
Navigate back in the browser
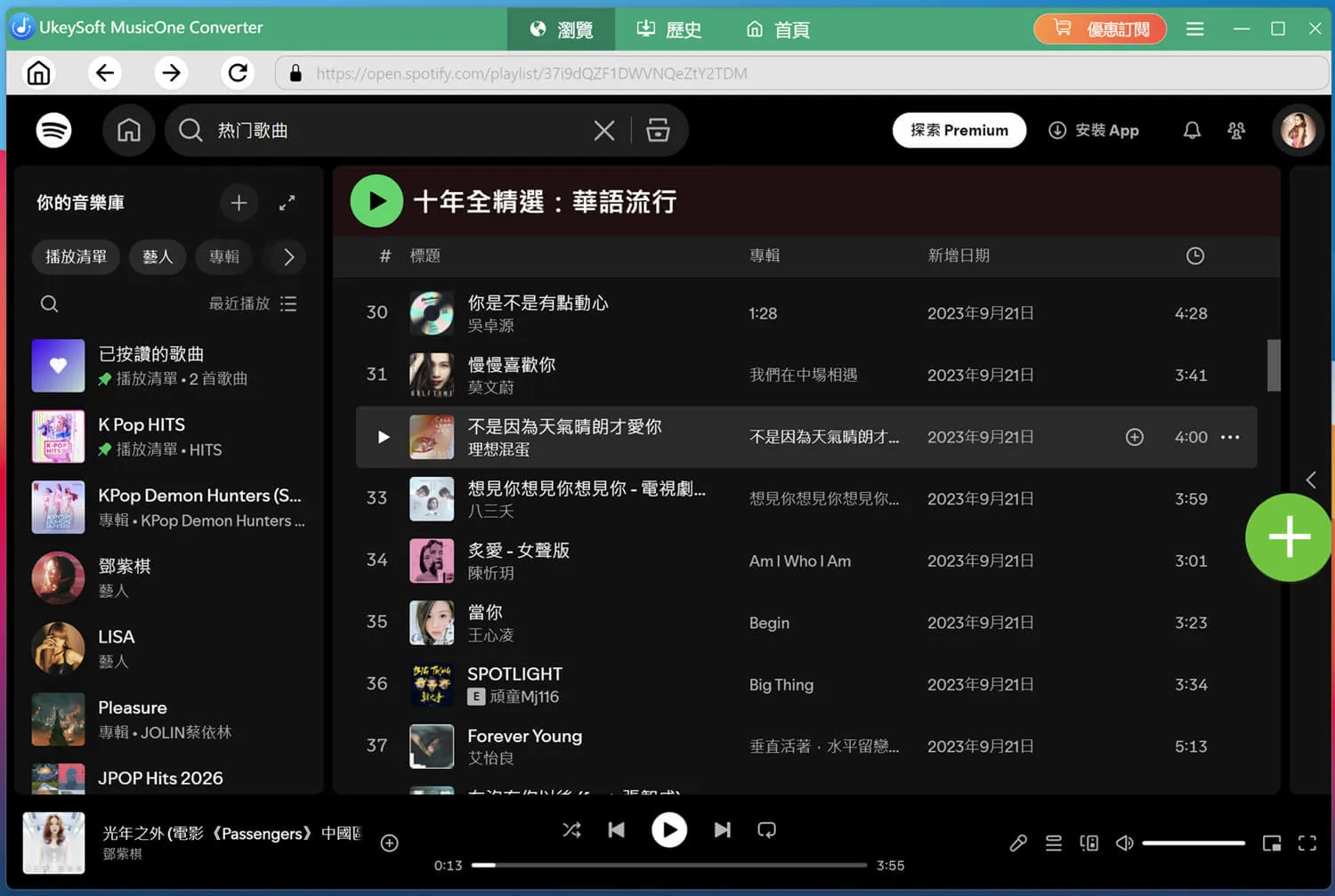[104, 73]
